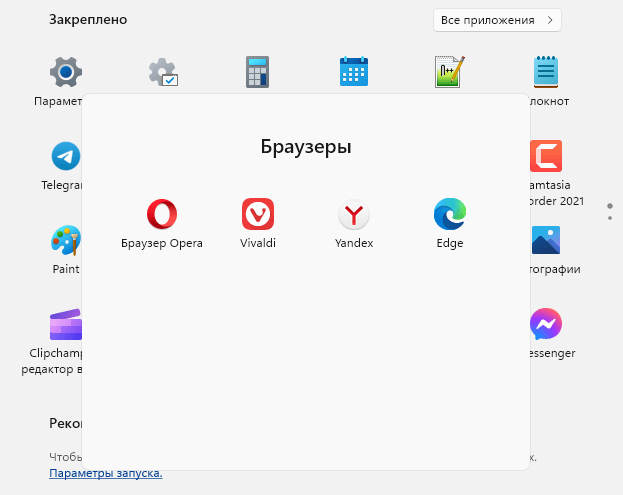
Task: Open the Telegram pinned app
Action: (66, 156)
